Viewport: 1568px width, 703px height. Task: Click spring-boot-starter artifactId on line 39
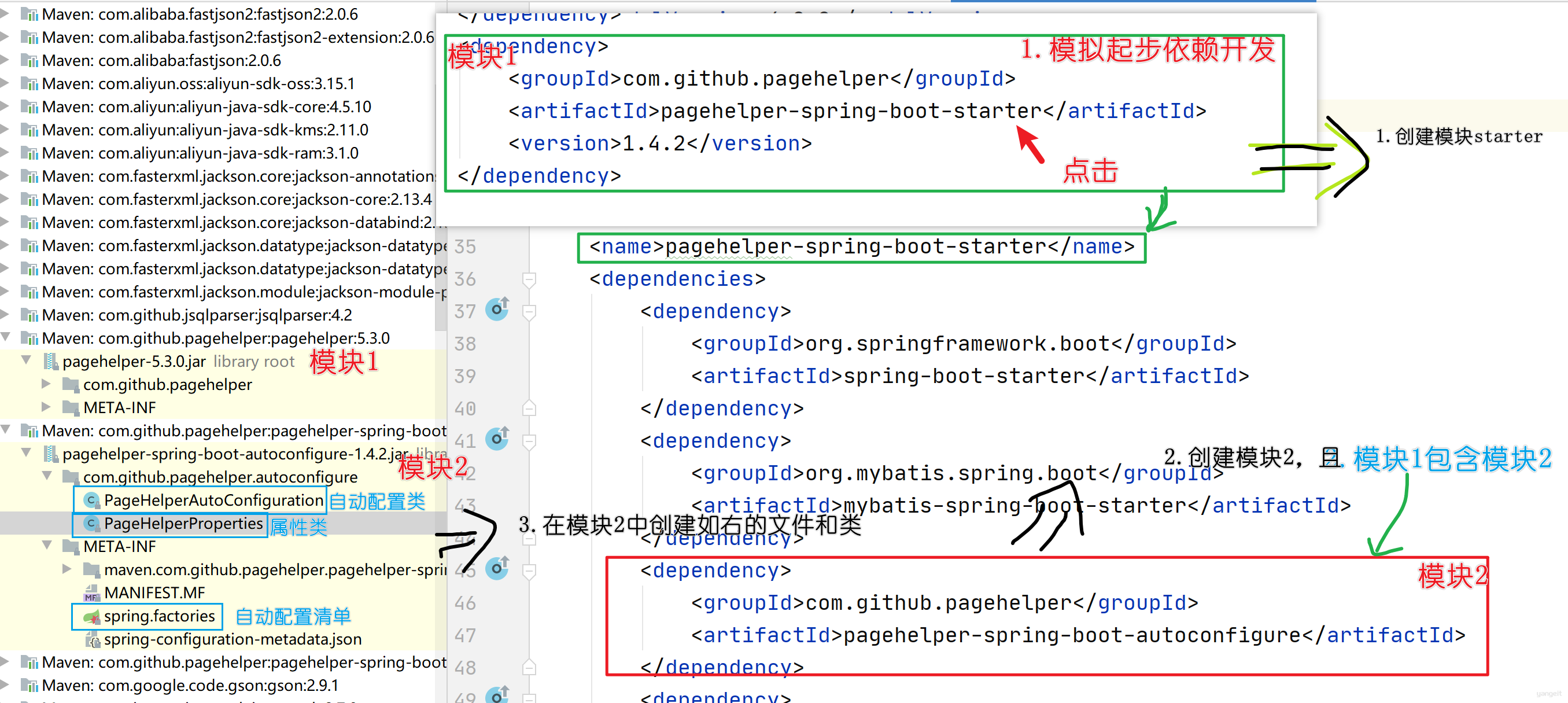coord(971,377)
